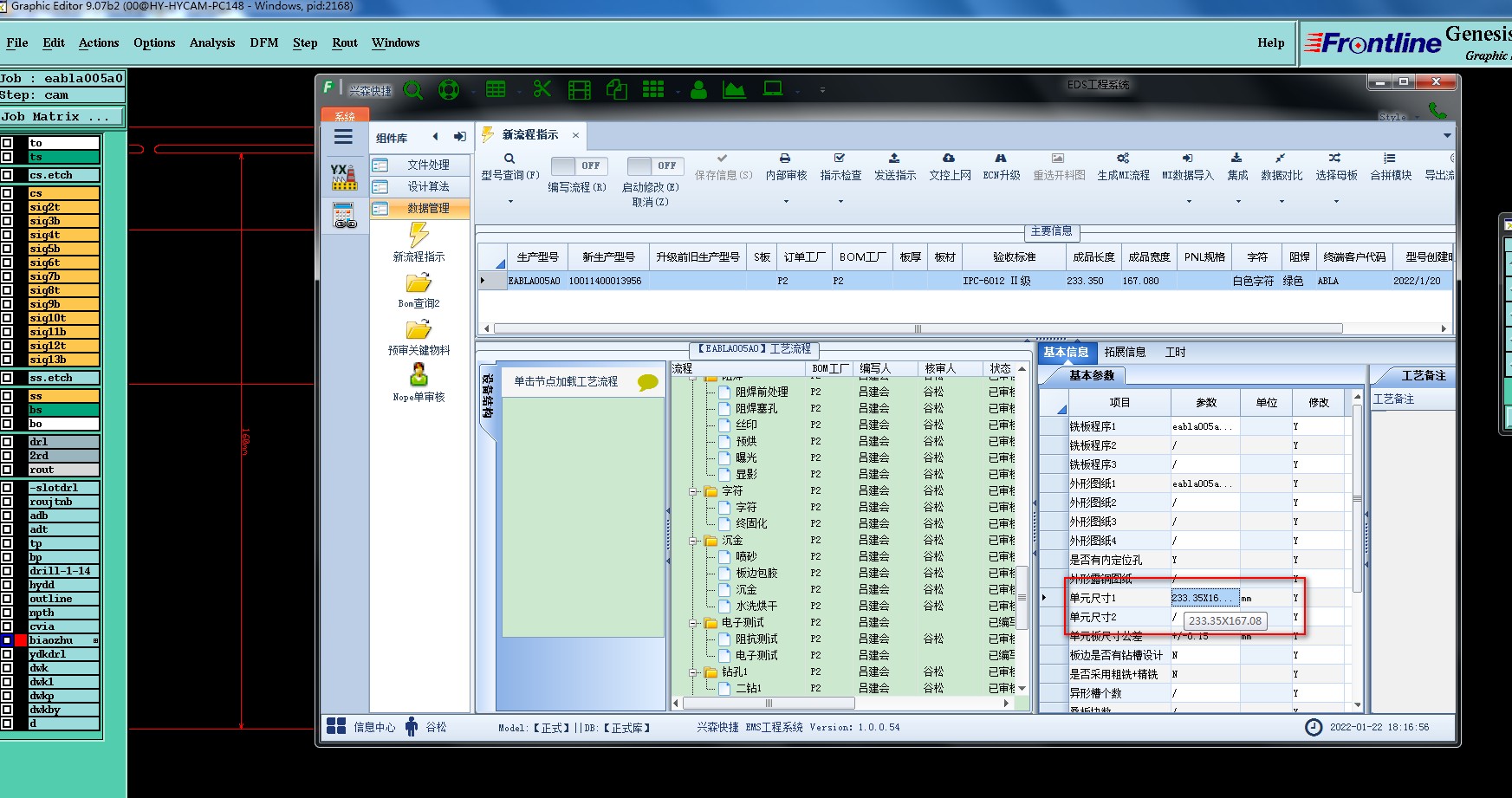Open the Analysis menu in Graphic Editor
This screenshot has width=1512, height=798.
212,42
